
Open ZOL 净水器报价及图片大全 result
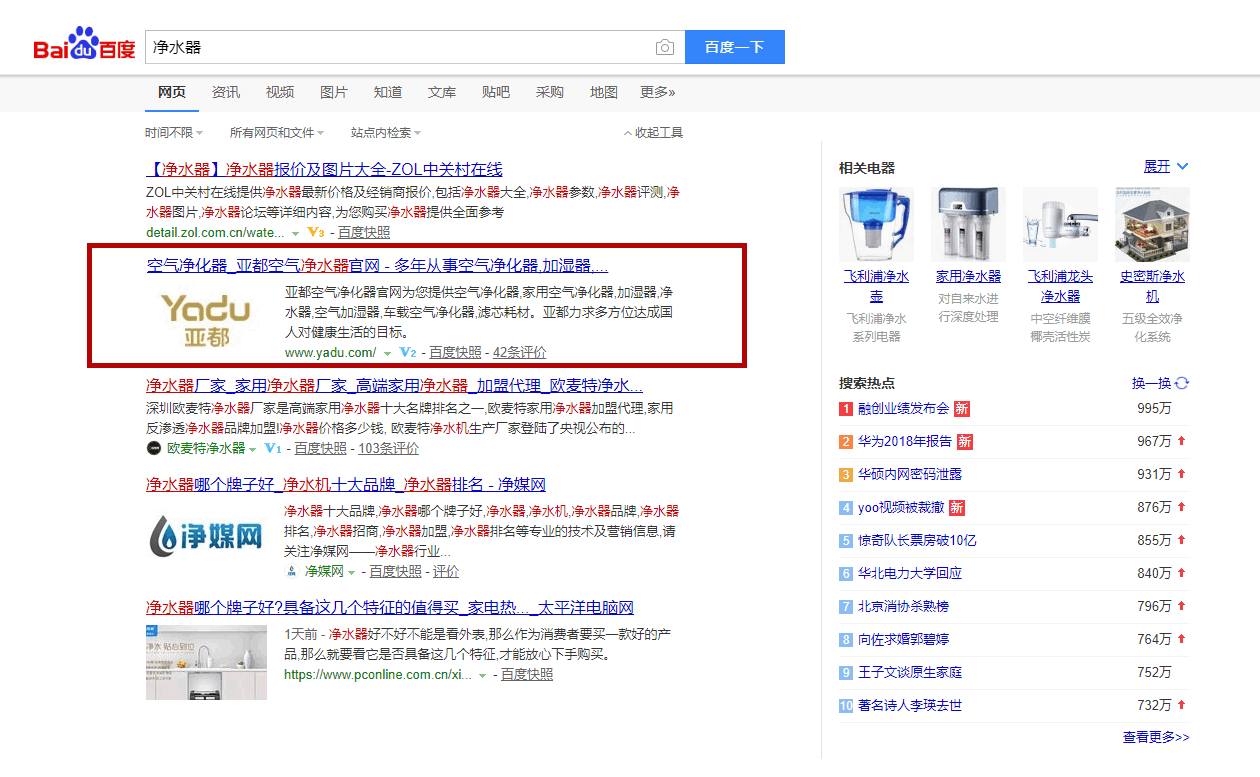tap(324, 170)
